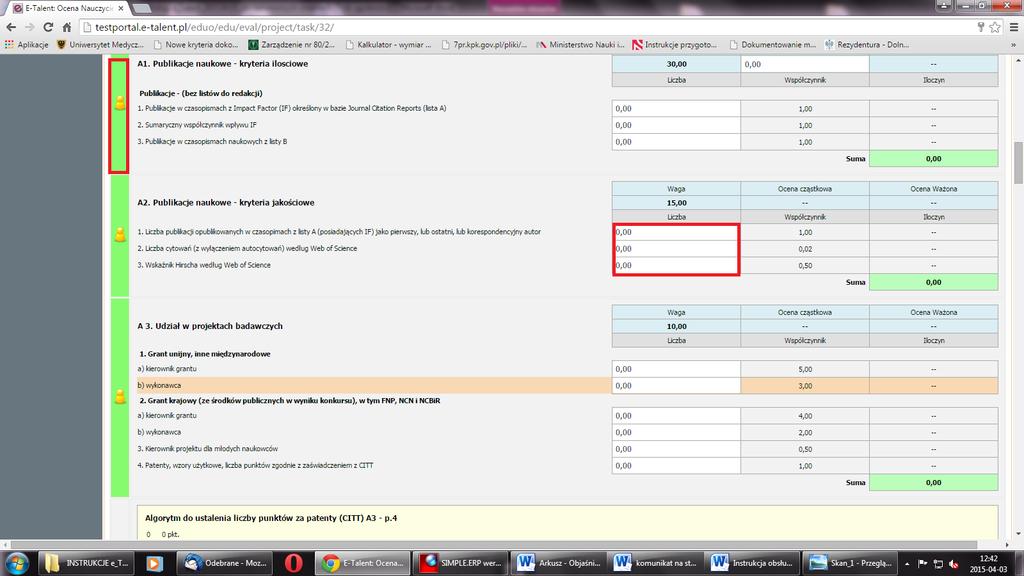Click the horizontal page scrollbar
Image resolution: width=1024 pixels, height=576 pixels.
coord(494,545)
